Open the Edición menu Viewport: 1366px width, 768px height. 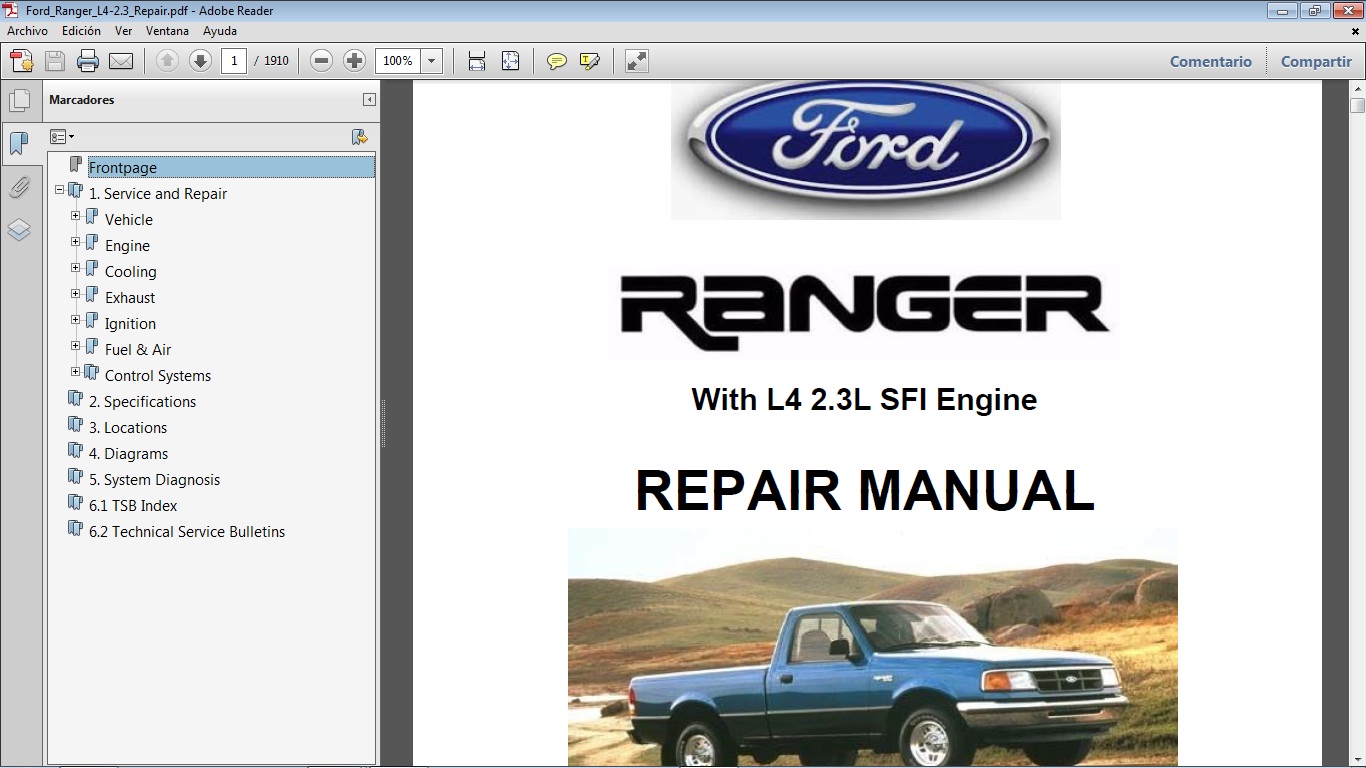pos(81,31)
